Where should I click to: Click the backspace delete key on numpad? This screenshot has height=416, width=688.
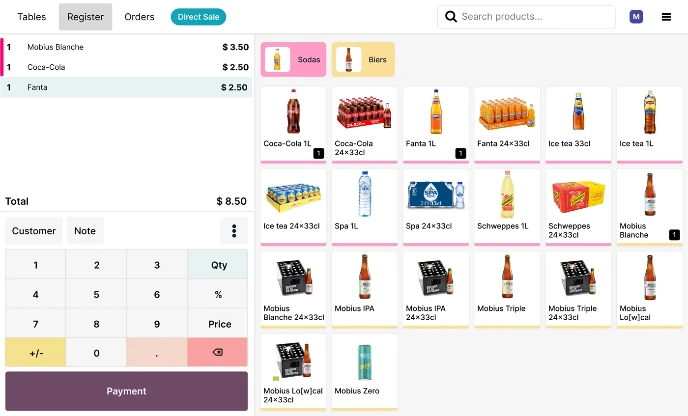(217, 353)
